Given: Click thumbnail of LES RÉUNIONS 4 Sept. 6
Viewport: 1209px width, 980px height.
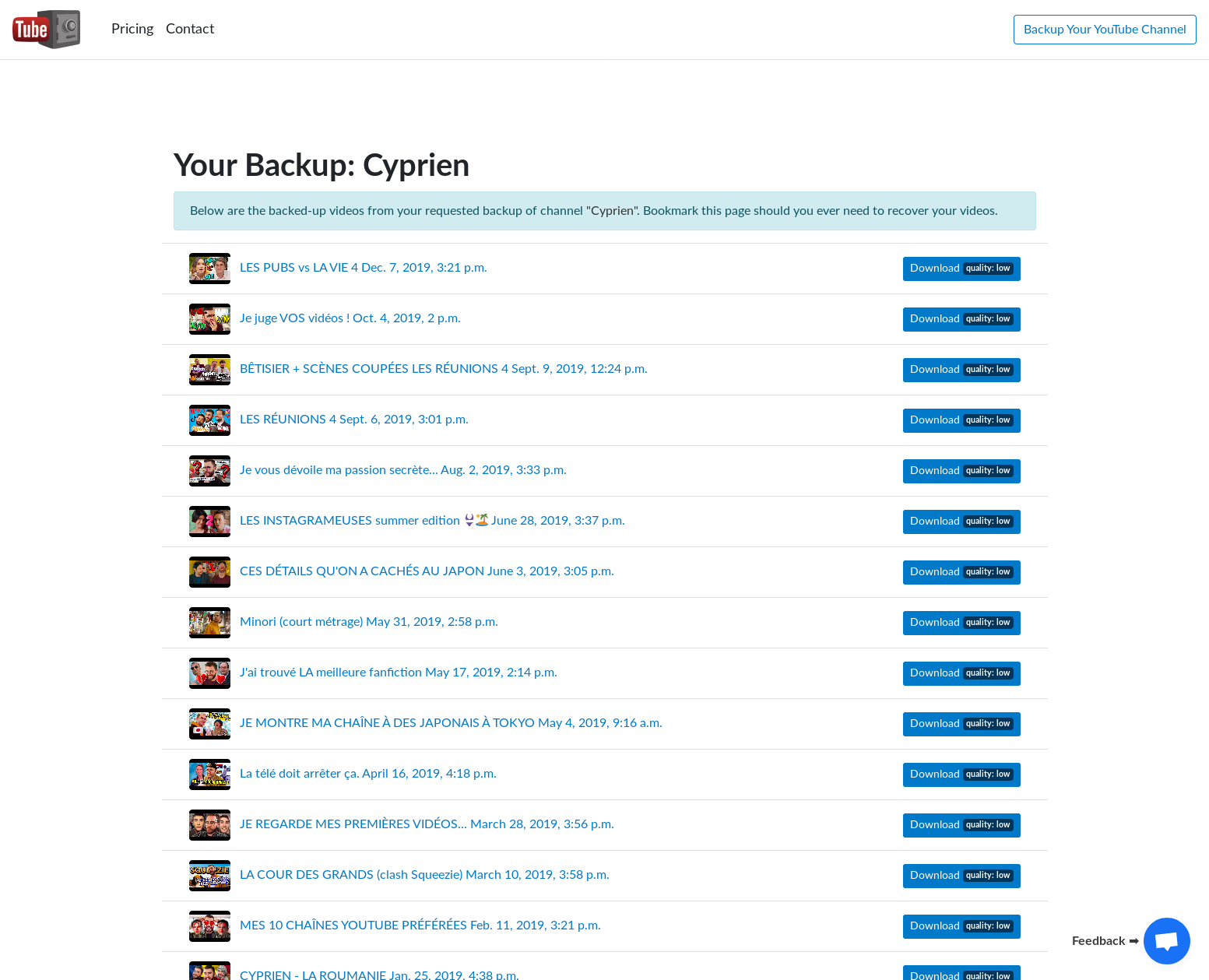Looking at the screenshot, I should [209, 420].
